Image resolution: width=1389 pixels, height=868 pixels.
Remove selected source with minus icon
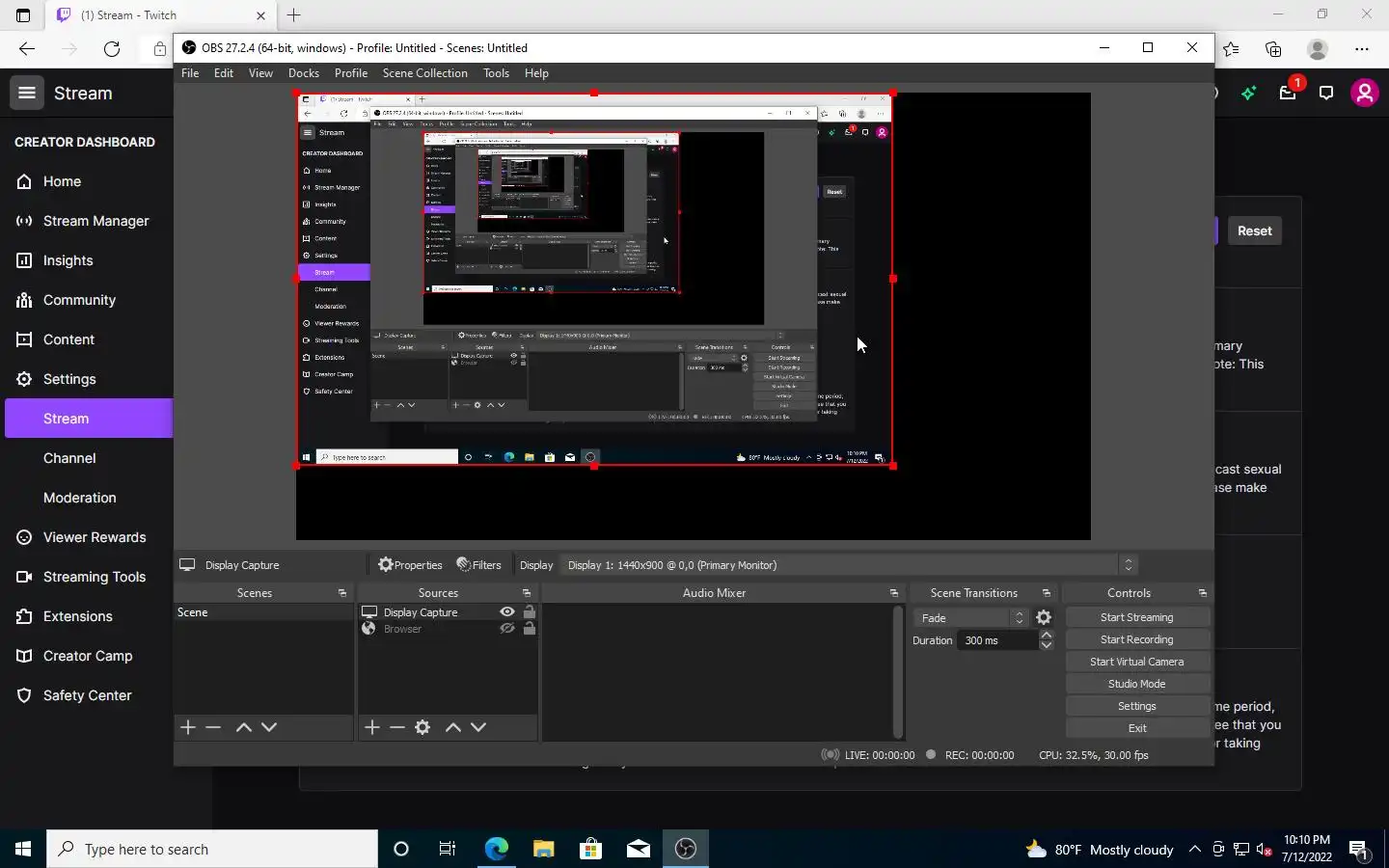coord(397,727)
